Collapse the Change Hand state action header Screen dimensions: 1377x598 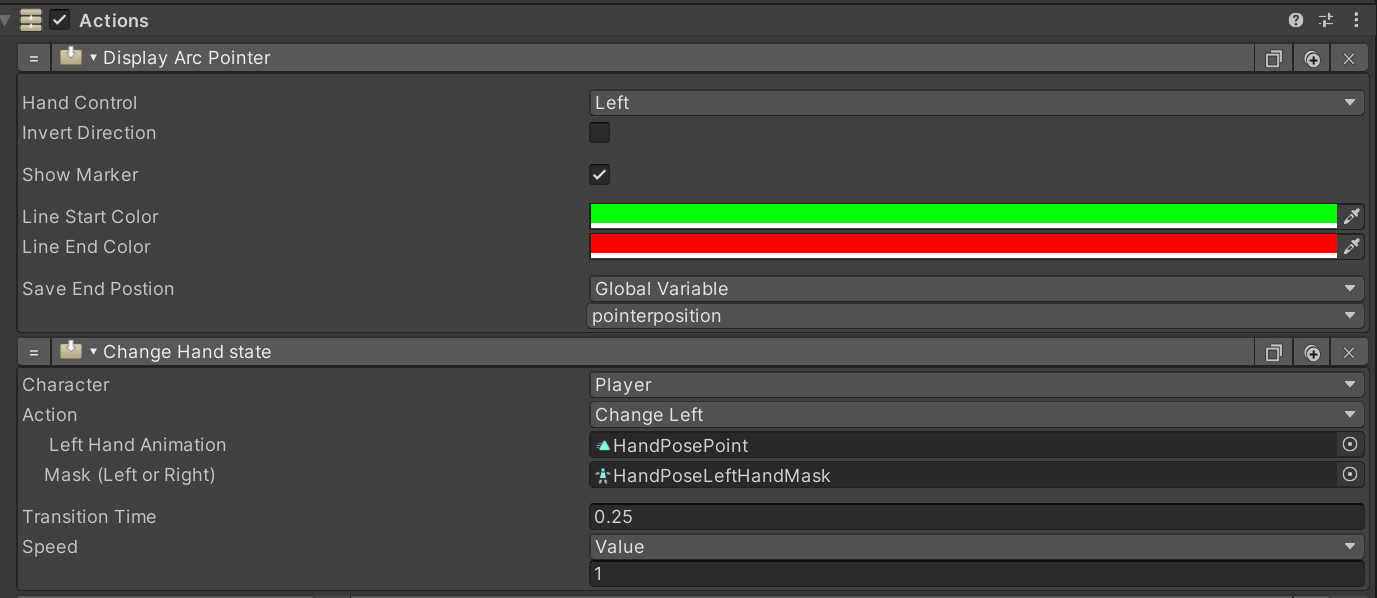(x=94, y=352)
